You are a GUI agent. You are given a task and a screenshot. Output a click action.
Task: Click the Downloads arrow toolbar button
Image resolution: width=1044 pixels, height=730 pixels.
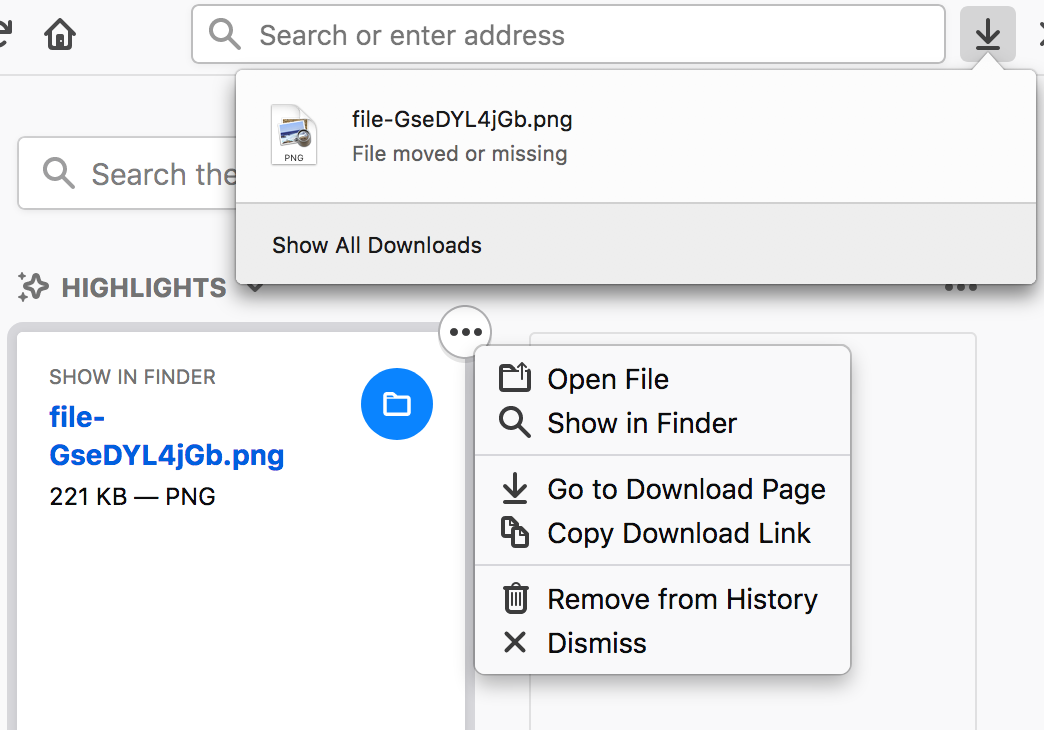click(x=987, y=34)
